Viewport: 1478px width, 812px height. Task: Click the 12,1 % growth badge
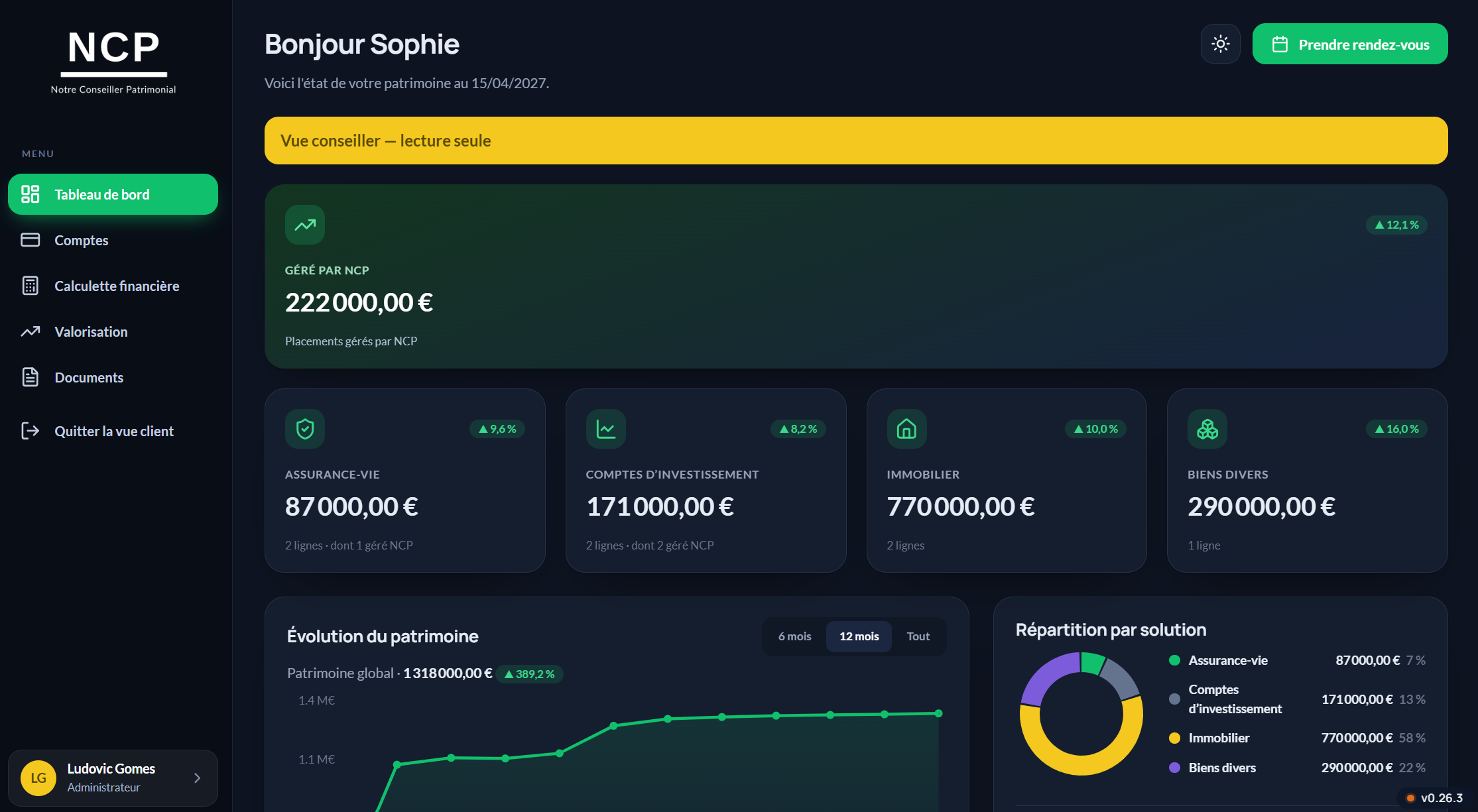coord(1396,225)
